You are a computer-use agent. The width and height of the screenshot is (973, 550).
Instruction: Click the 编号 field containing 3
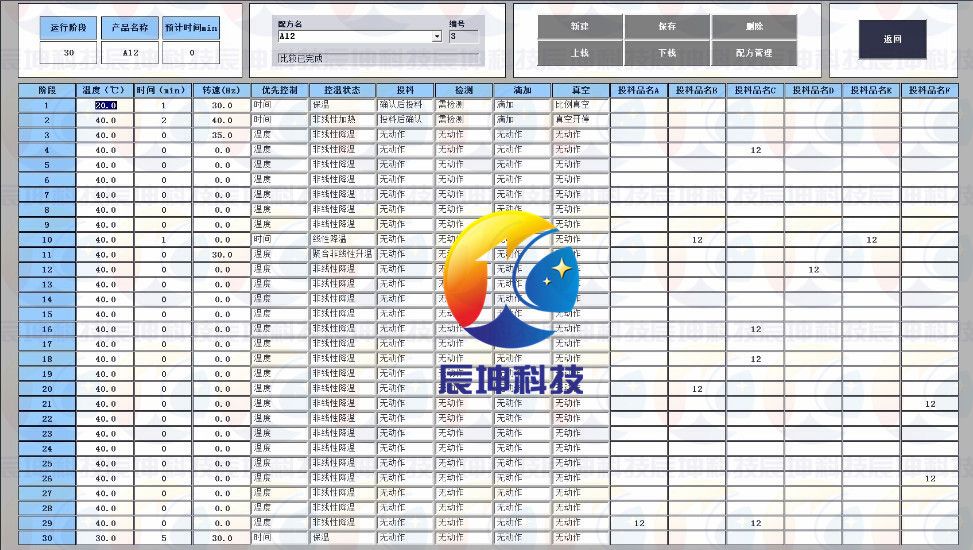coord(463,37)
